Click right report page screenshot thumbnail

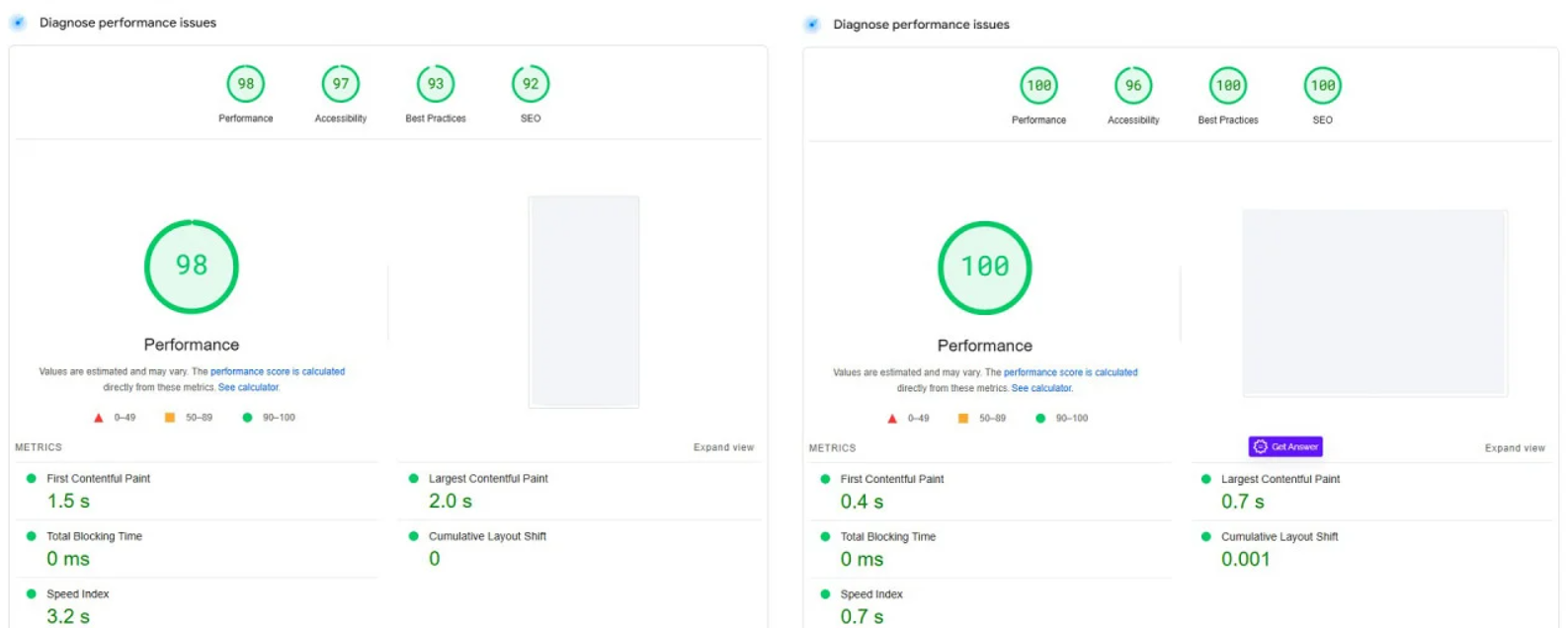(1375, 303)
